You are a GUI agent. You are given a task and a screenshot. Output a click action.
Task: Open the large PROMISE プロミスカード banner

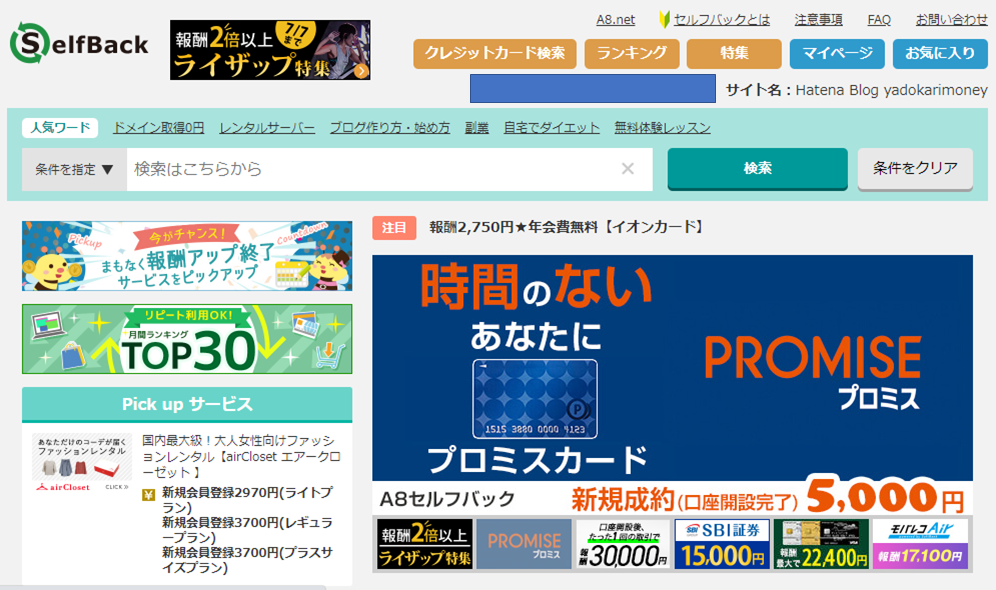672,386
